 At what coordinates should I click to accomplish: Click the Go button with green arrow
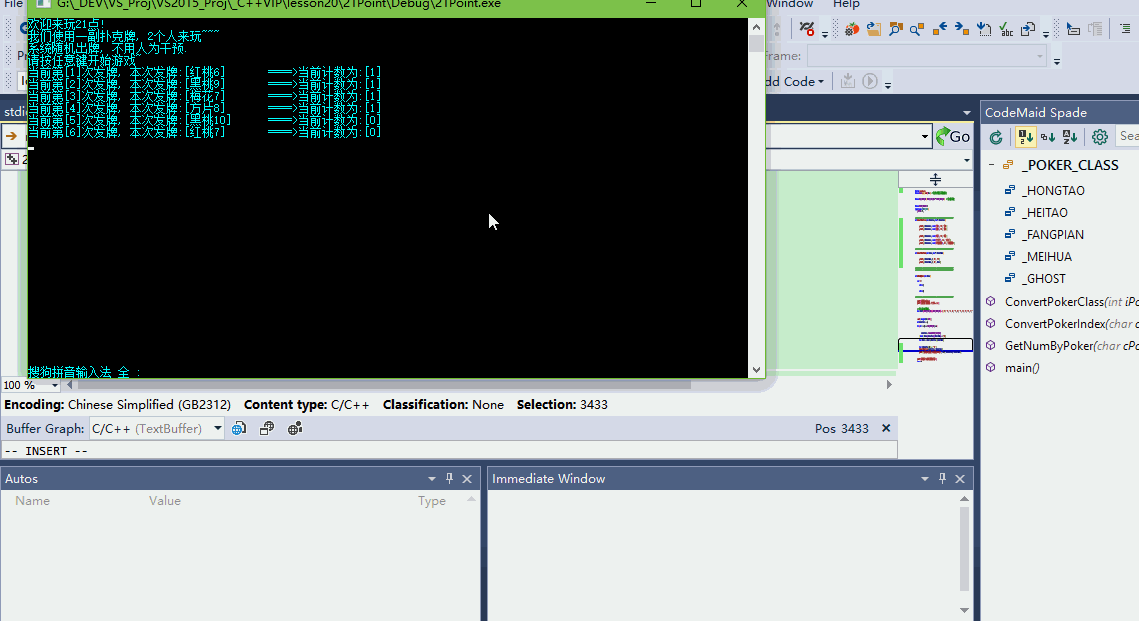click(953, 136)
